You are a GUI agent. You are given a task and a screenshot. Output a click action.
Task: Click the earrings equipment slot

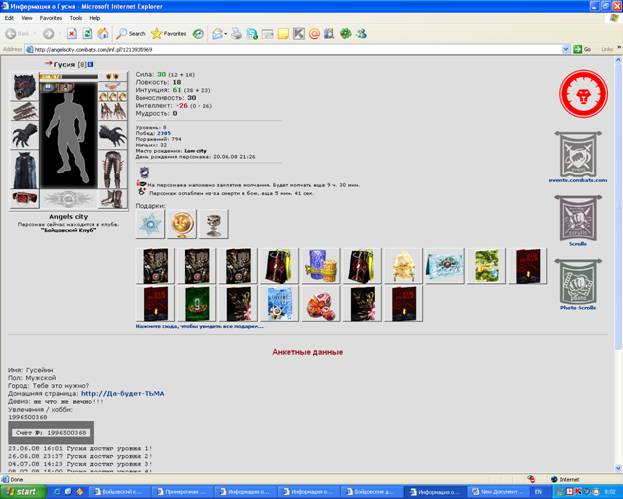(113, 76)
